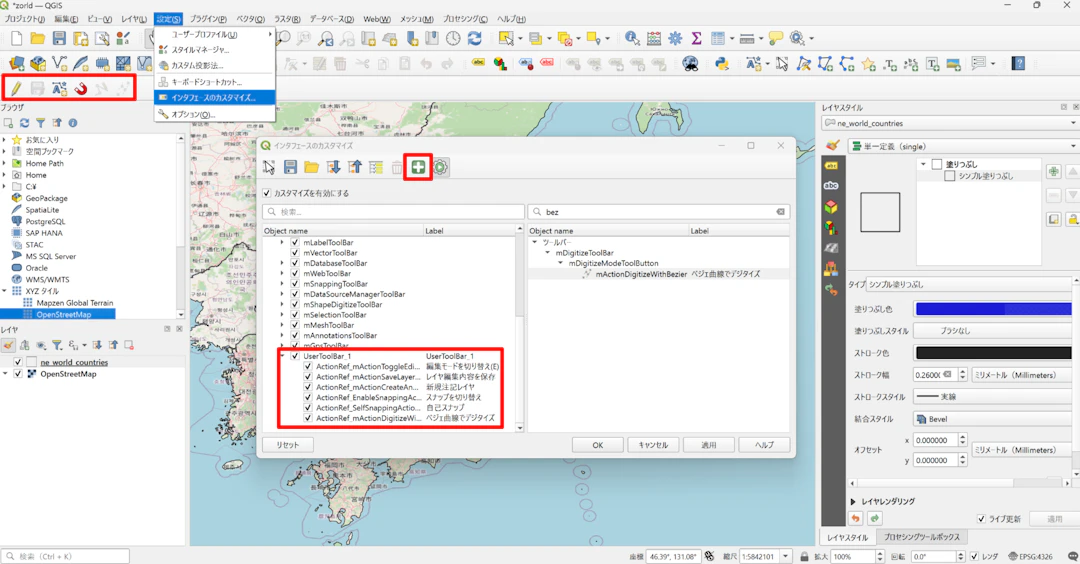Click the pencil toggle editing icon
Image resolution: width=1080 pixels, height=564 pixels.
pos(16,89)
